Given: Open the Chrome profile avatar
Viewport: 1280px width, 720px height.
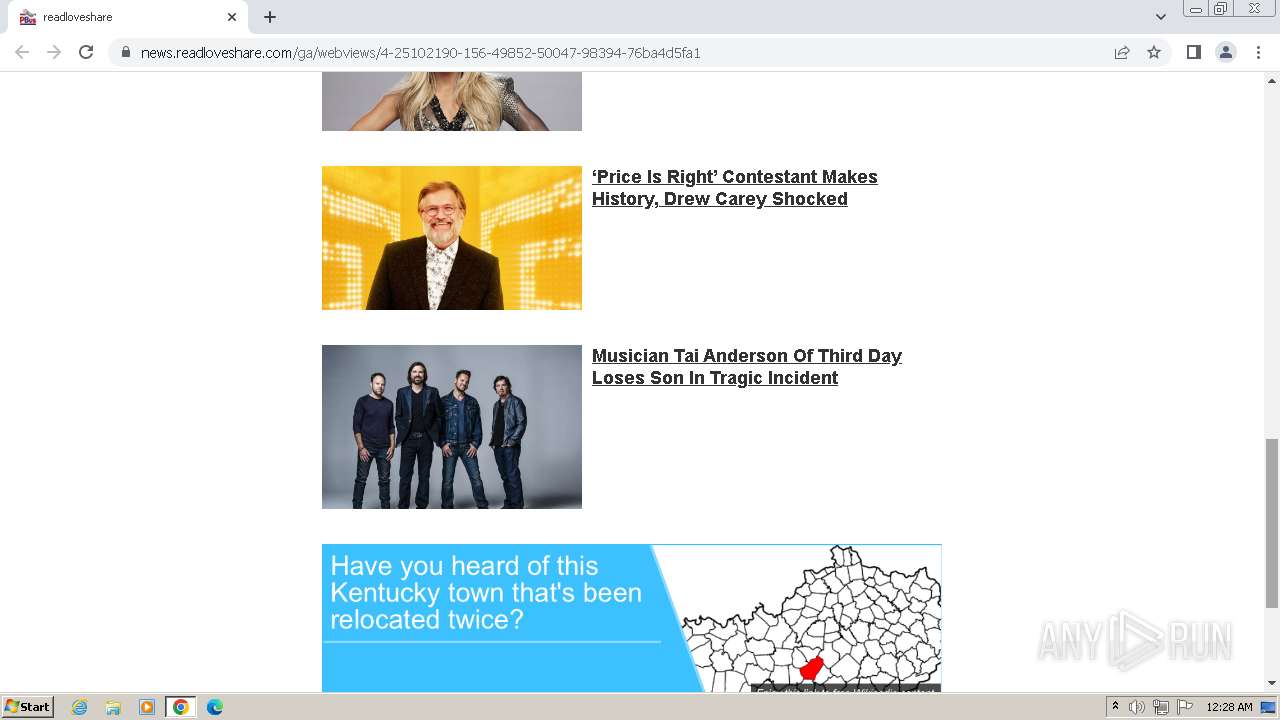Looking at the screenshot, I should point(1226,52).
